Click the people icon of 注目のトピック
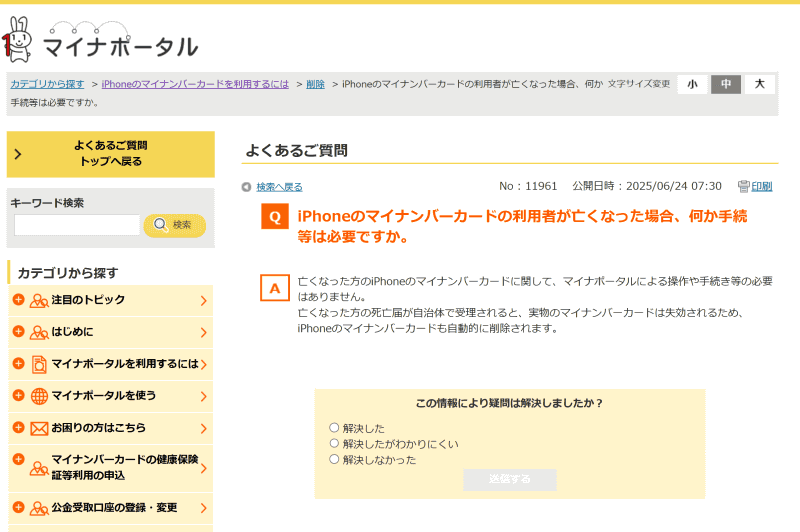800x532 pixels. pos(39,301)
